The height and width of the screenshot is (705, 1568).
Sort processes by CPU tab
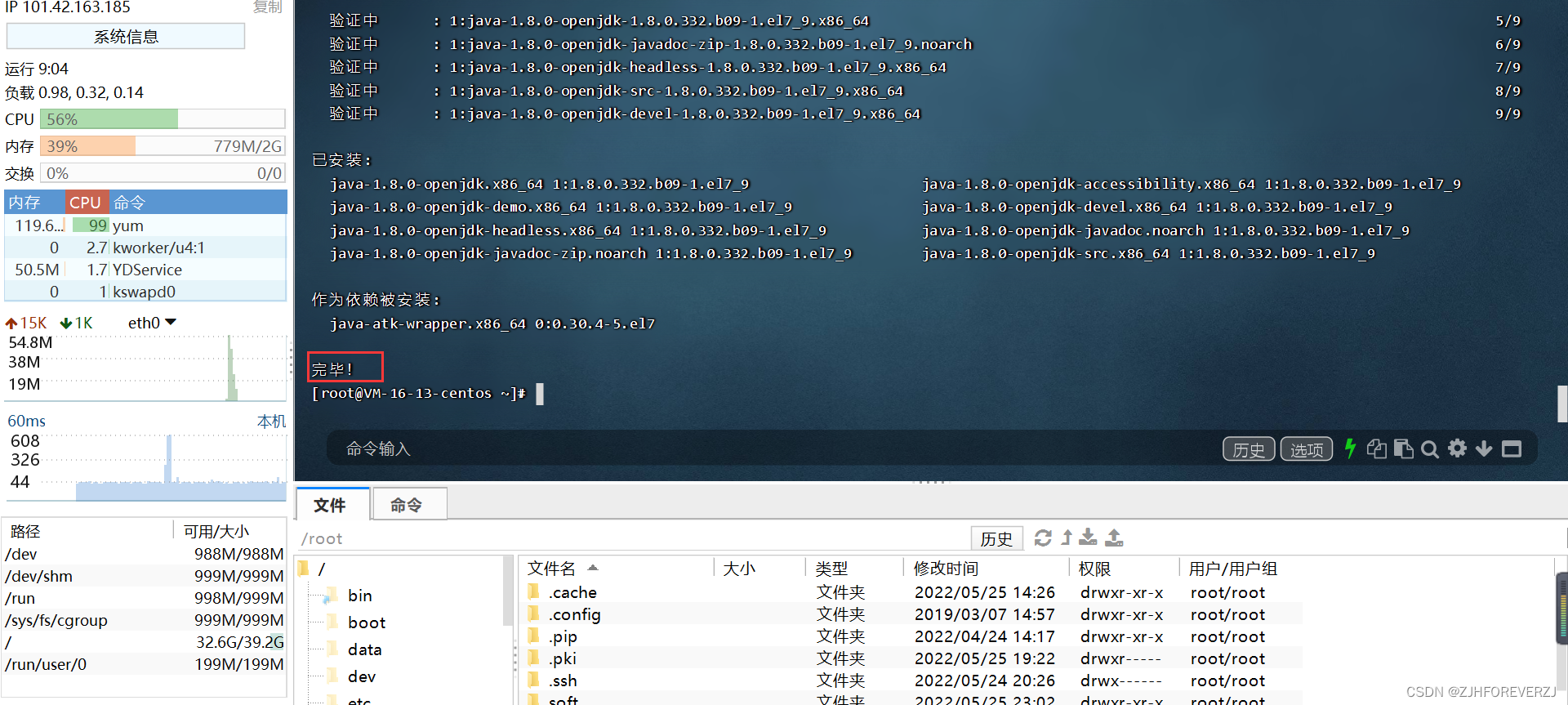point(85,202)
